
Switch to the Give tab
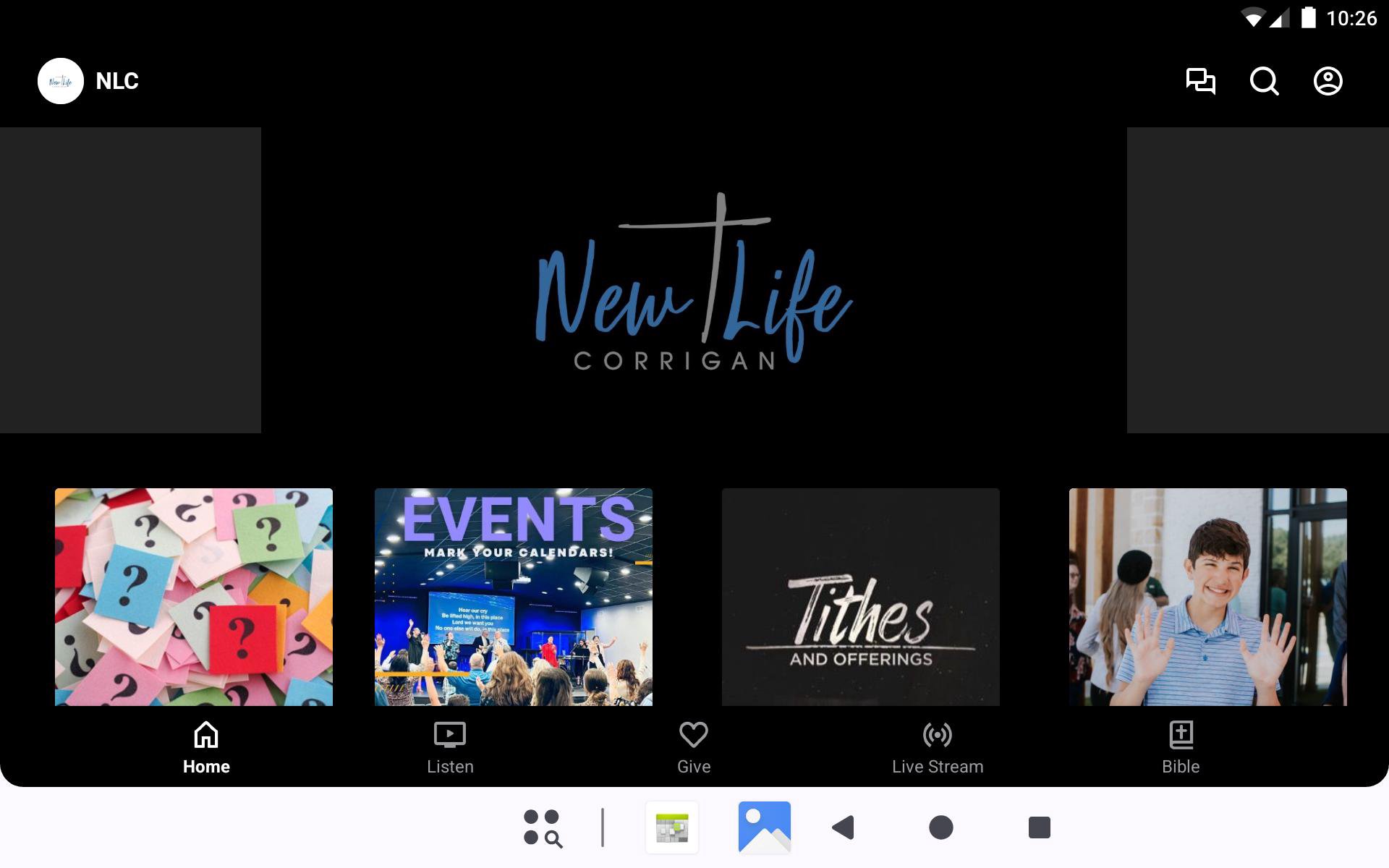pyautogui.click(x=694, y=748)
